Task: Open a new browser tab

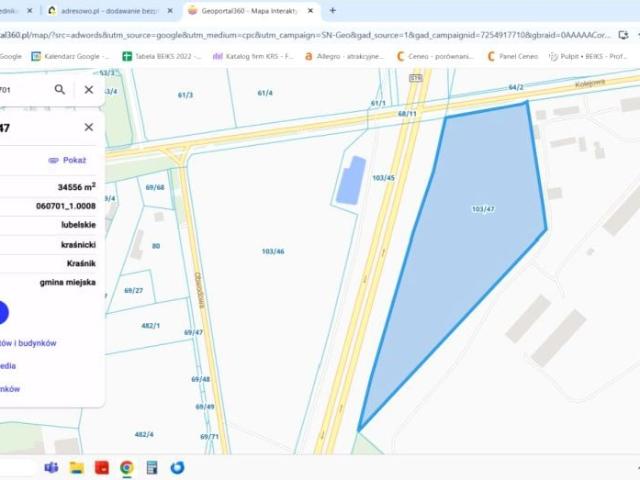Action: point(332,10)
